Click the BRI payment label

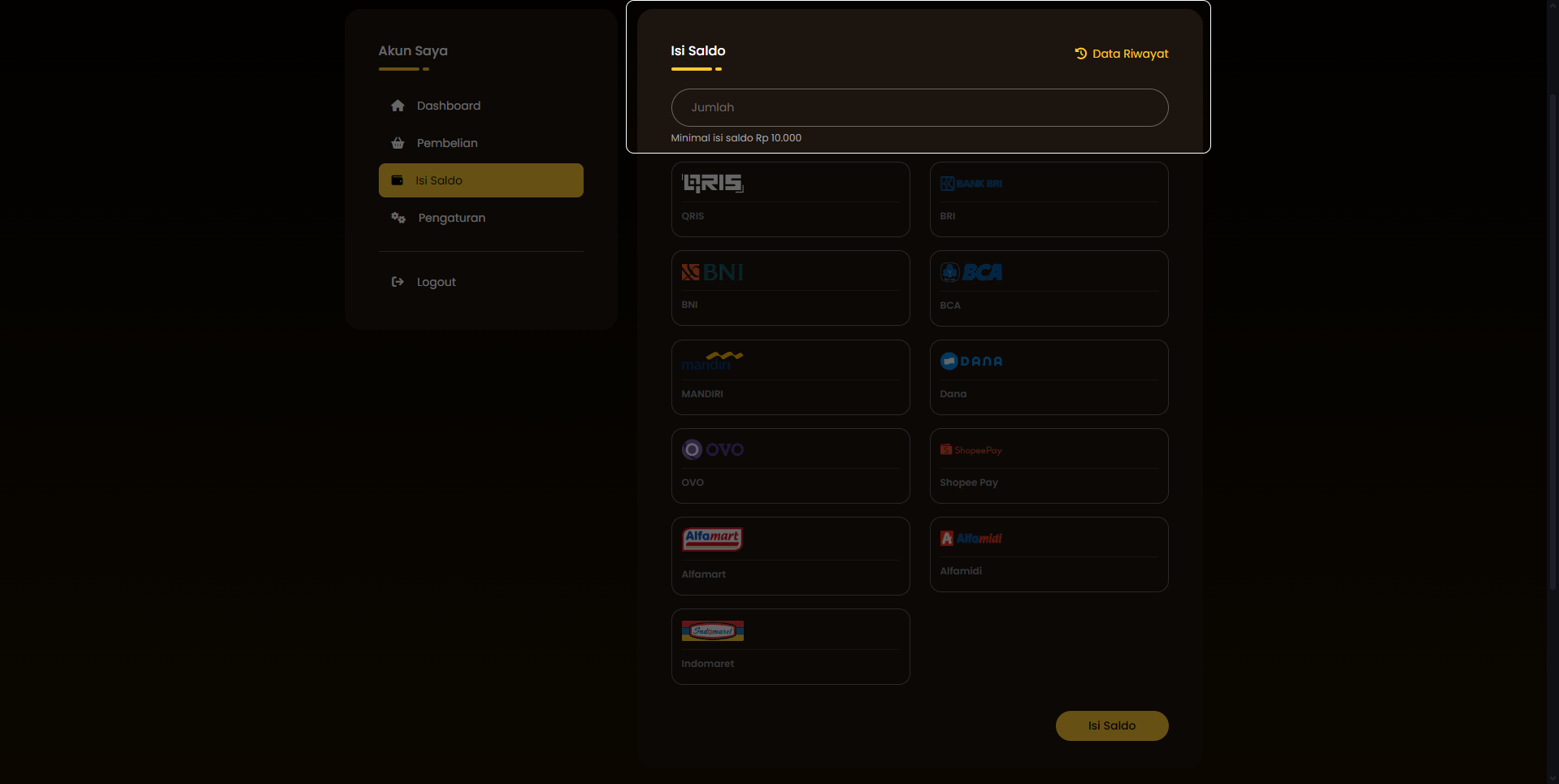coord(948,216)
